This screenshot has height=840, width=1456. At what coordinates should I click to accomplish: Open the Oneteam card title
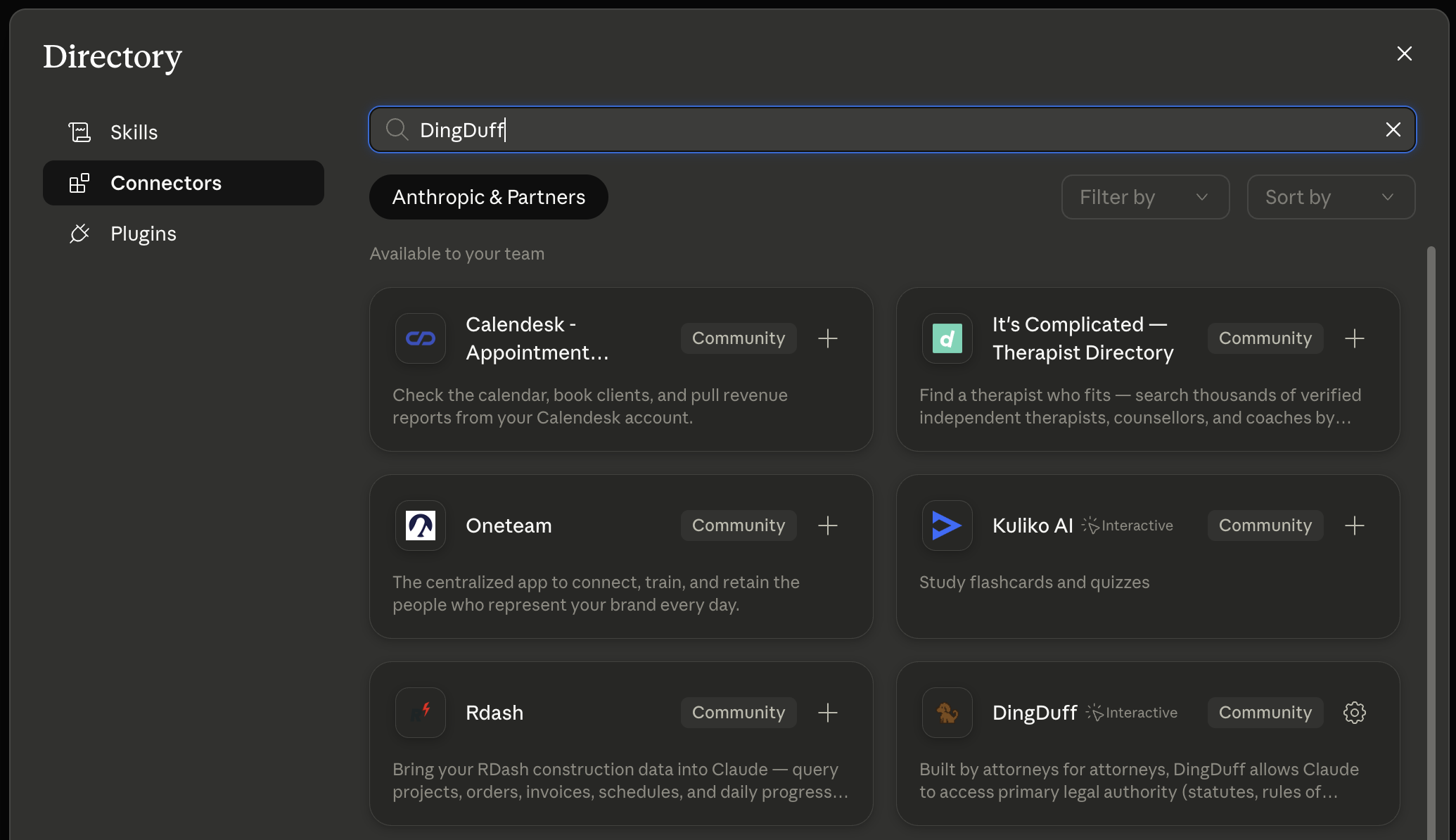pyautogui.click(x=509, y=526)
